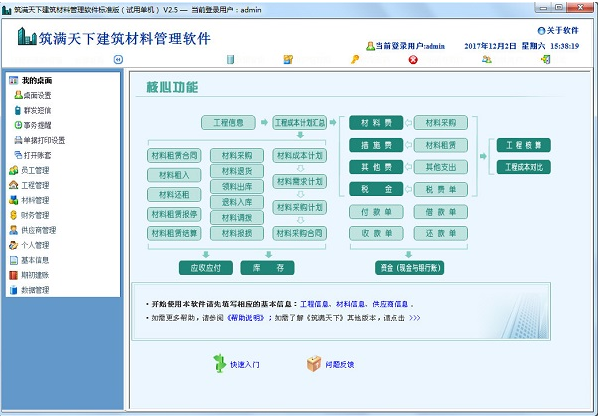The image size is (600, 416).
Task: Click the dark green 税金 button
Action: coord(376,189)
